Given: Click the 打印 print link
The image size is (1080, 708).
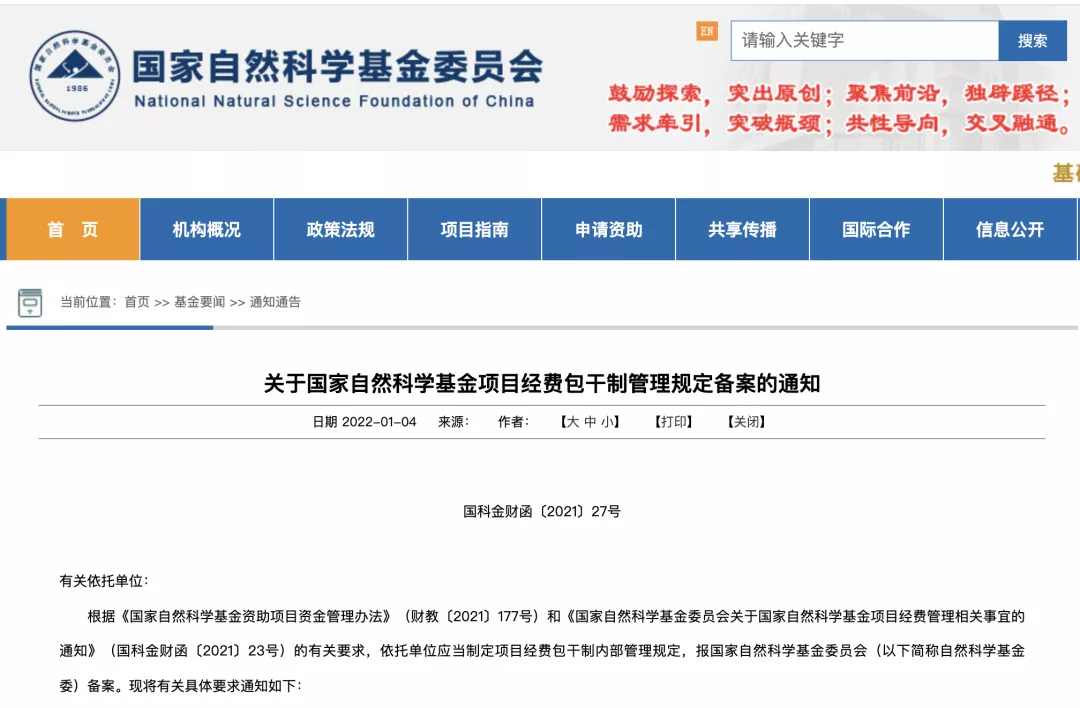Looking at the screenshot, I should [x=673, y=422].
